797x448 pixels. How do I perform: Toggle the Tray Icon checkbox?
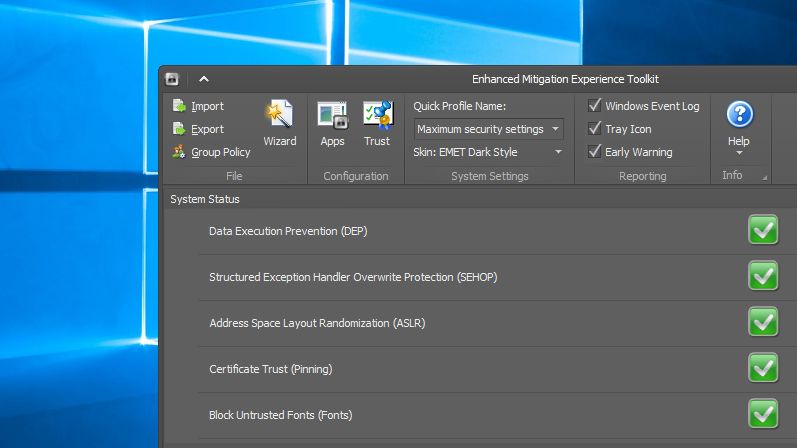pos(594,128)
